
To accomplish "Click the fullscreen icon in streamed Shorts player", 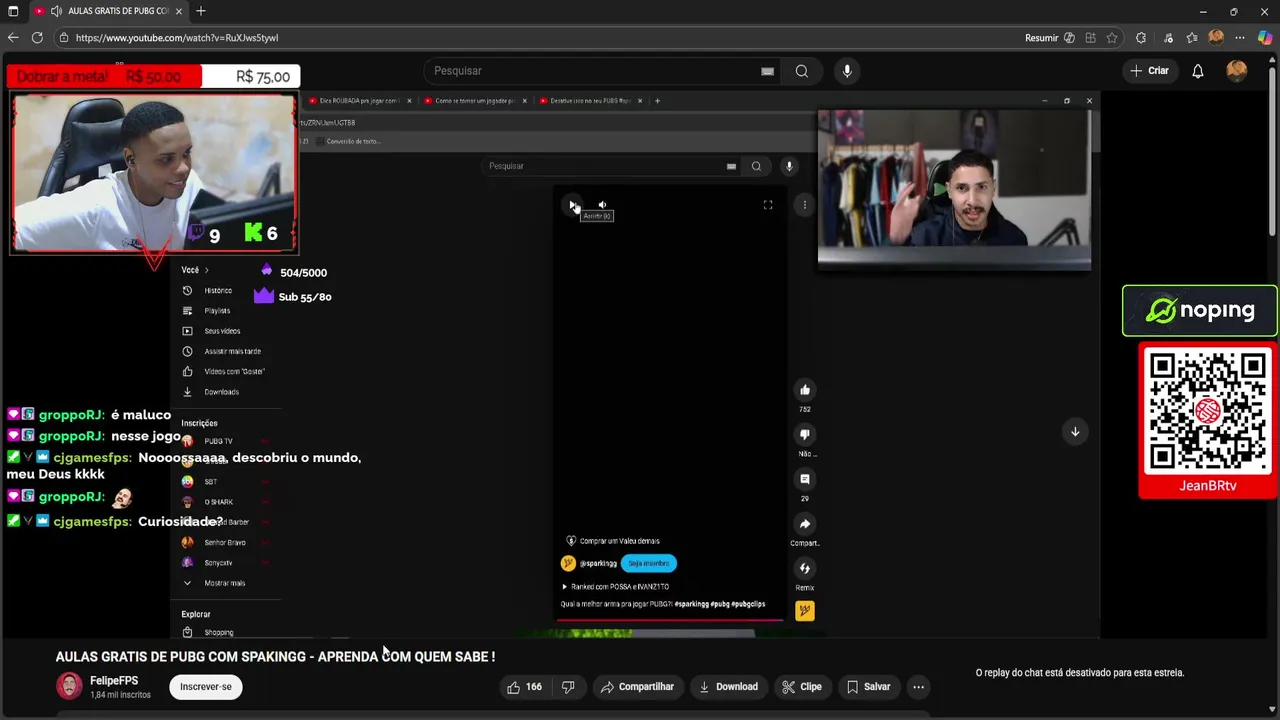I will point(768,205).
